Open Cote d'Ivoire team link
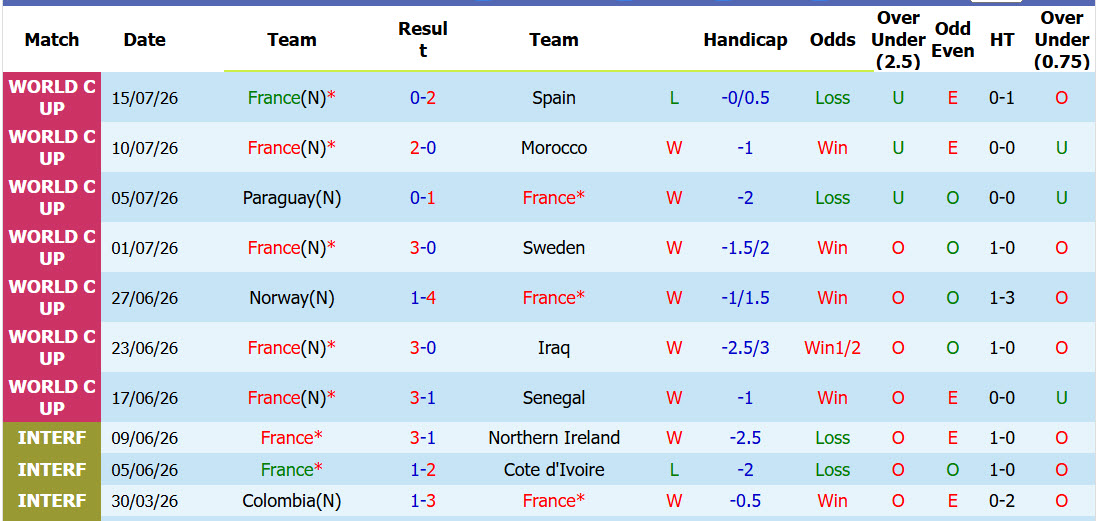This screenshot has height=521, width=1105. pos(554,470)
